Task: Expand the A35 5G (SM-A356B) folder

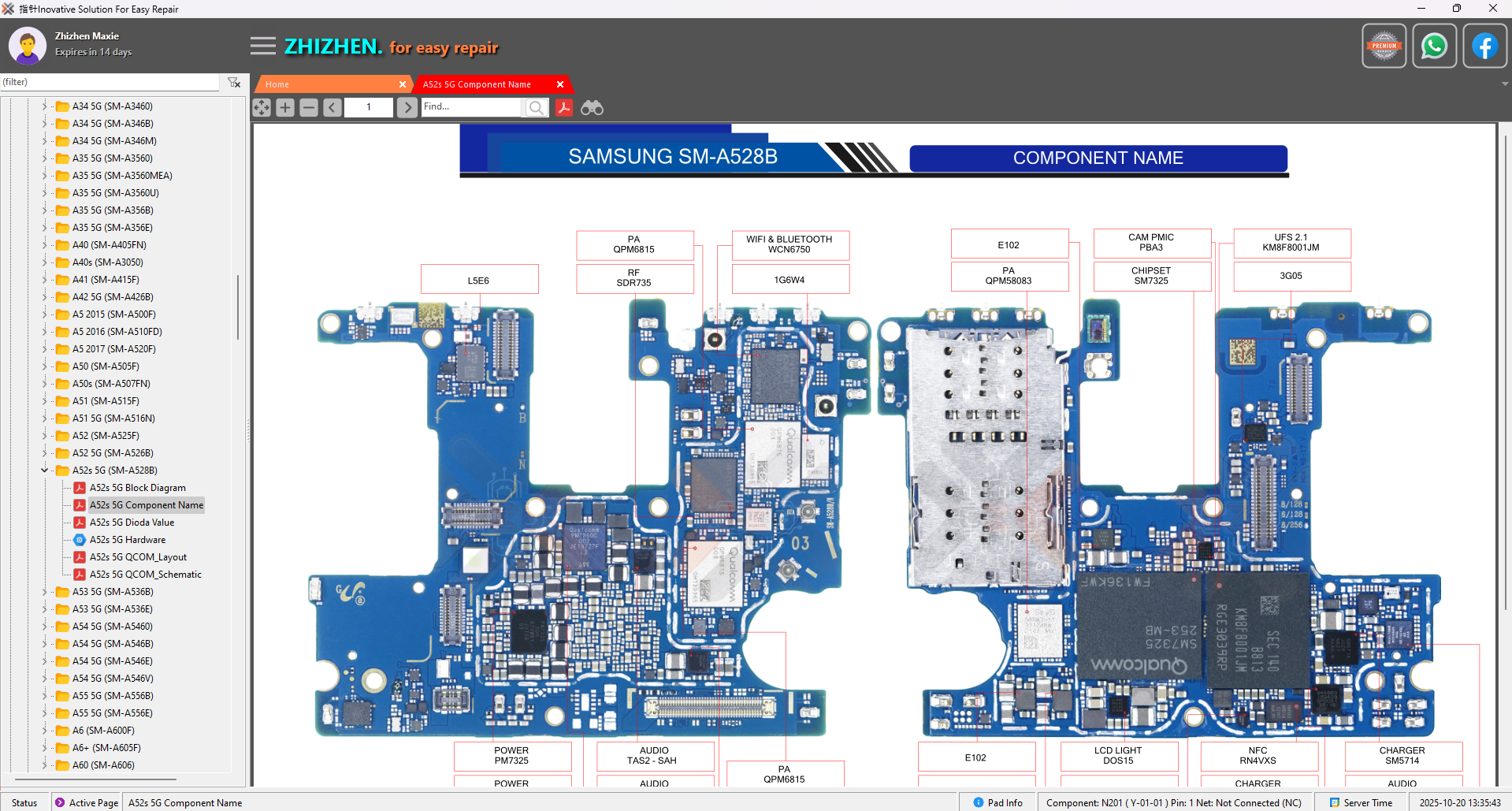Action: point(45,210)
